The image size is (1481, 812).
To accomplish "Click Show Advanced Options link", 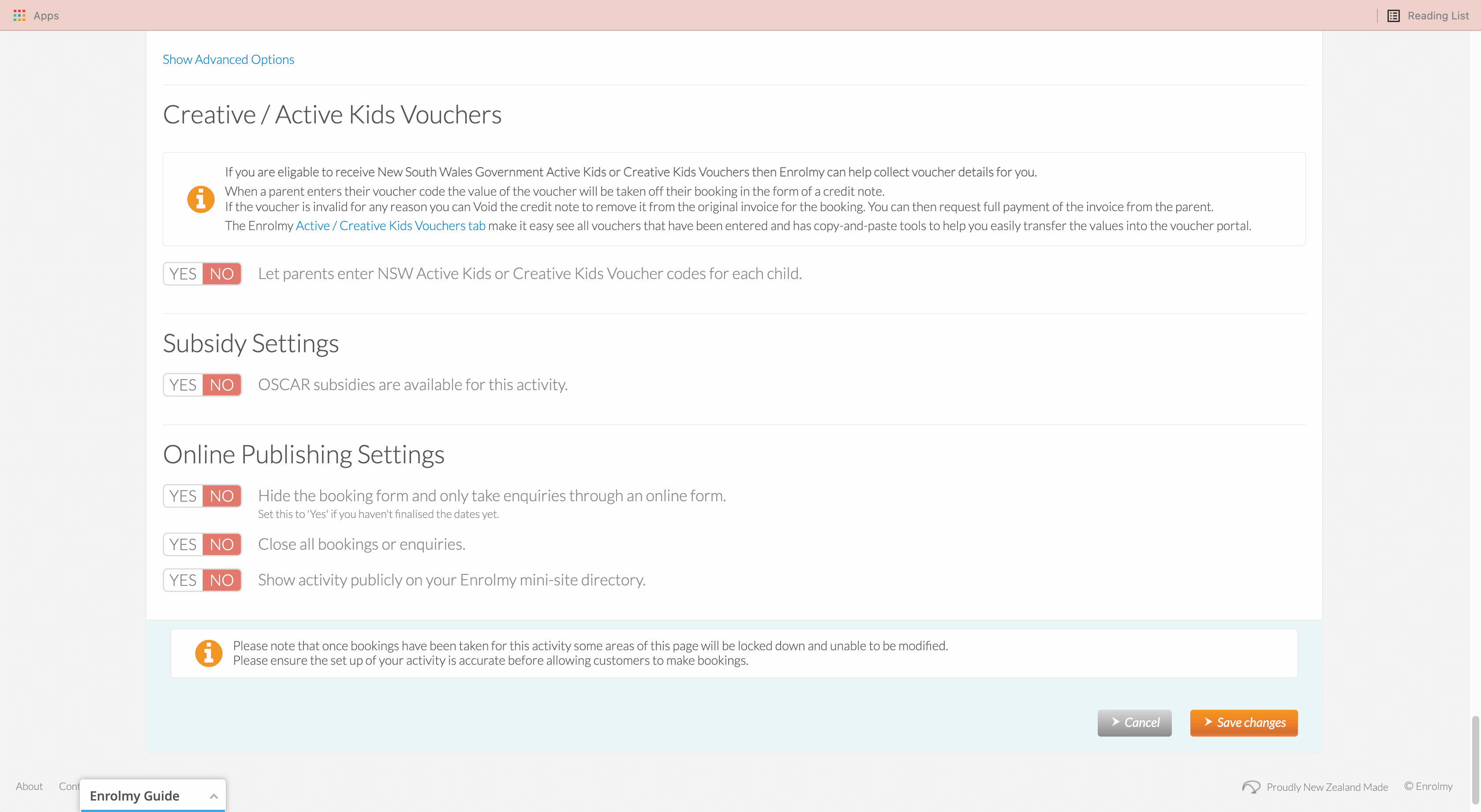I will [x=228, y=60].
